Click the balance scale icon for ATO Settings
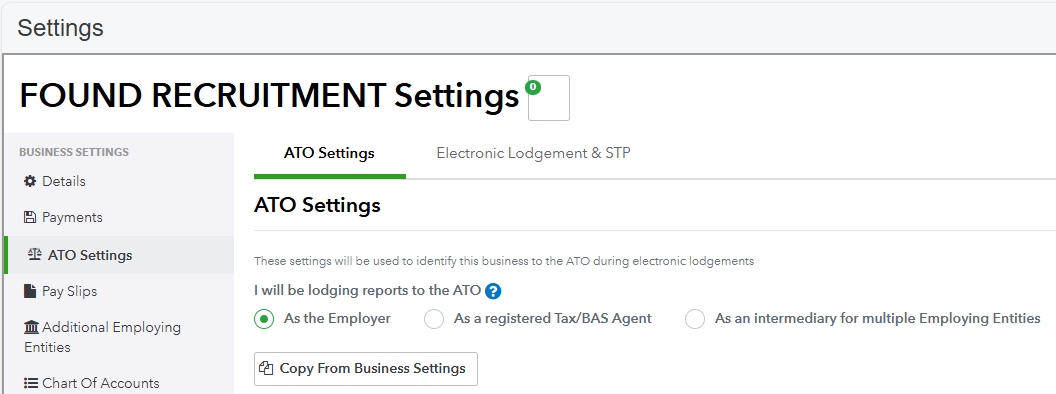Screen dimensions: 1056x394 tap(35, 255)
